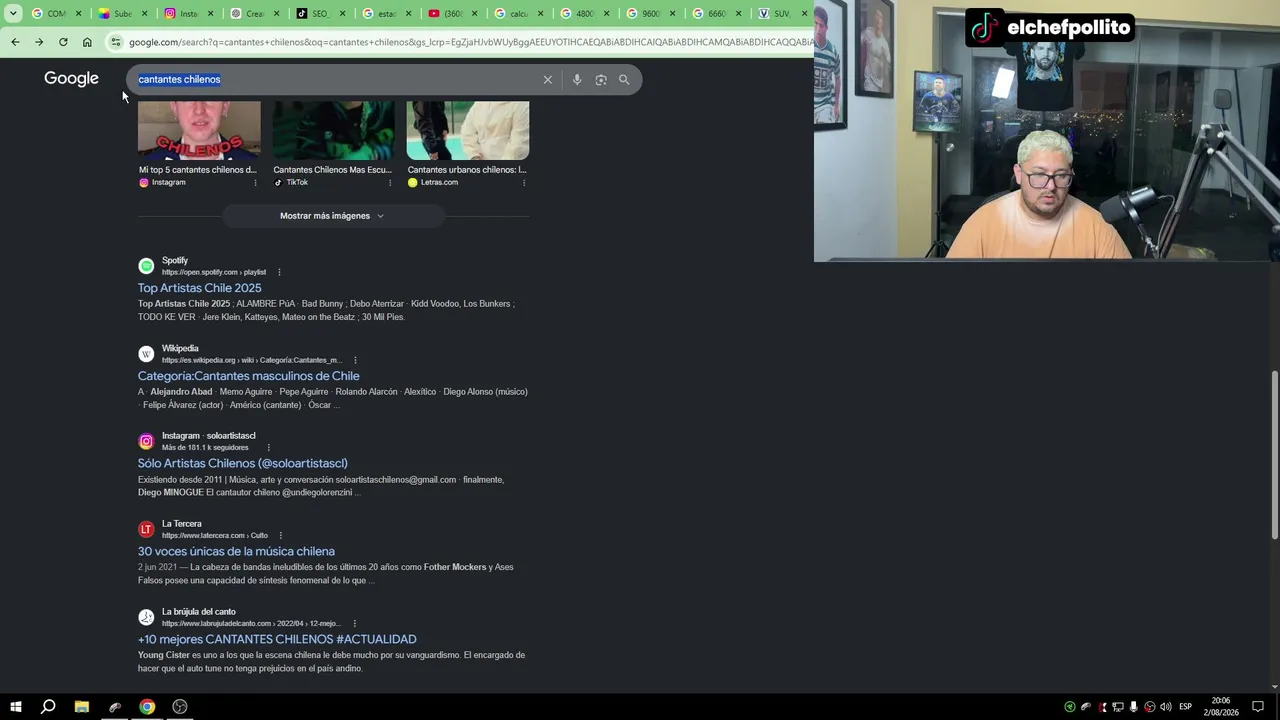Open more options for Letras.com image result

(524, 183)
